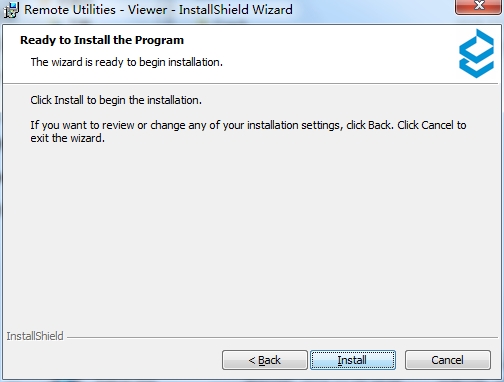Click the word 'Back' in the instruction paragraph
Image resolution: width=504 pixels, height=382 pixels.
380,125
